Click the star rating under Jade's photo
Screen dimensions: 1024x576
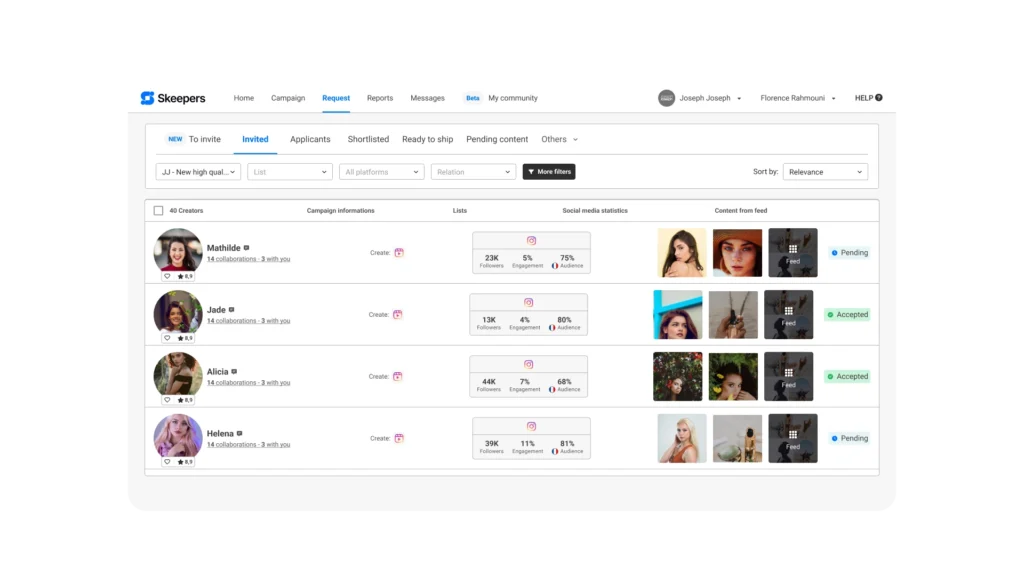pos(185,338)
